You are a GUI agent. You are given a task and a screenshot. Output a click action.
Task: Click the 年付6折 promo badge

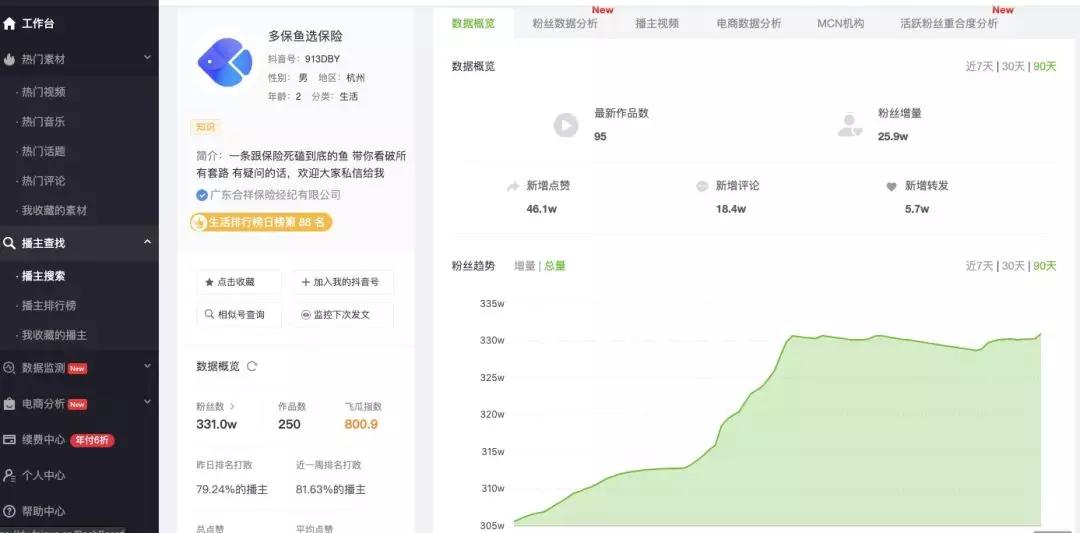92,440
